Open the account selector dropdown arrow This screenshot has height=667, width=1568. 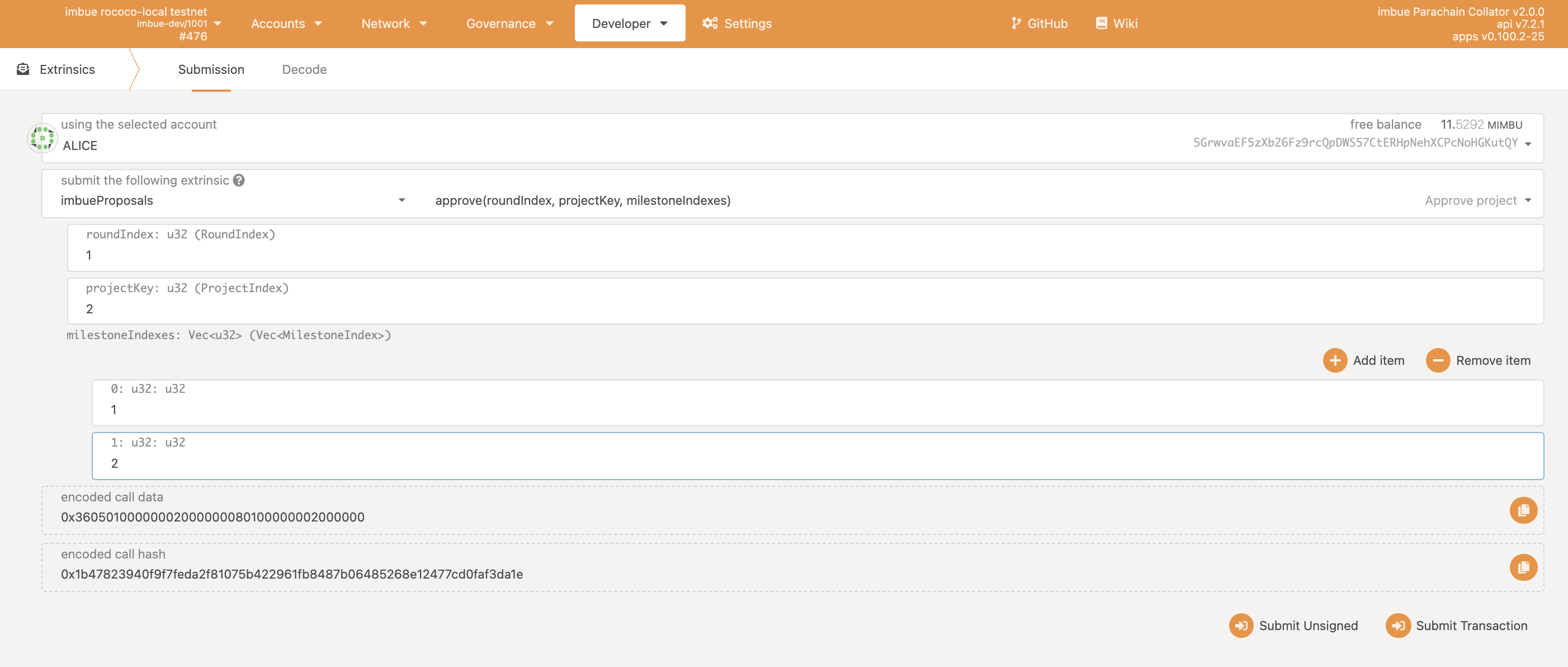(1527, 144)
